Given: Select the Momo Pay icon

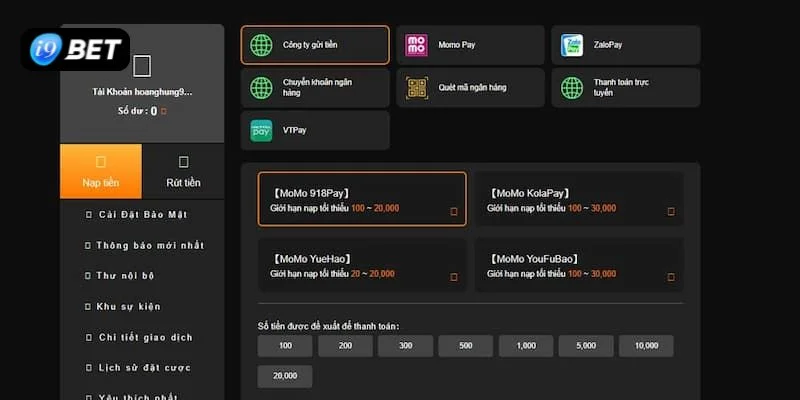Looking at the screenshot, I should click(416, 45).
